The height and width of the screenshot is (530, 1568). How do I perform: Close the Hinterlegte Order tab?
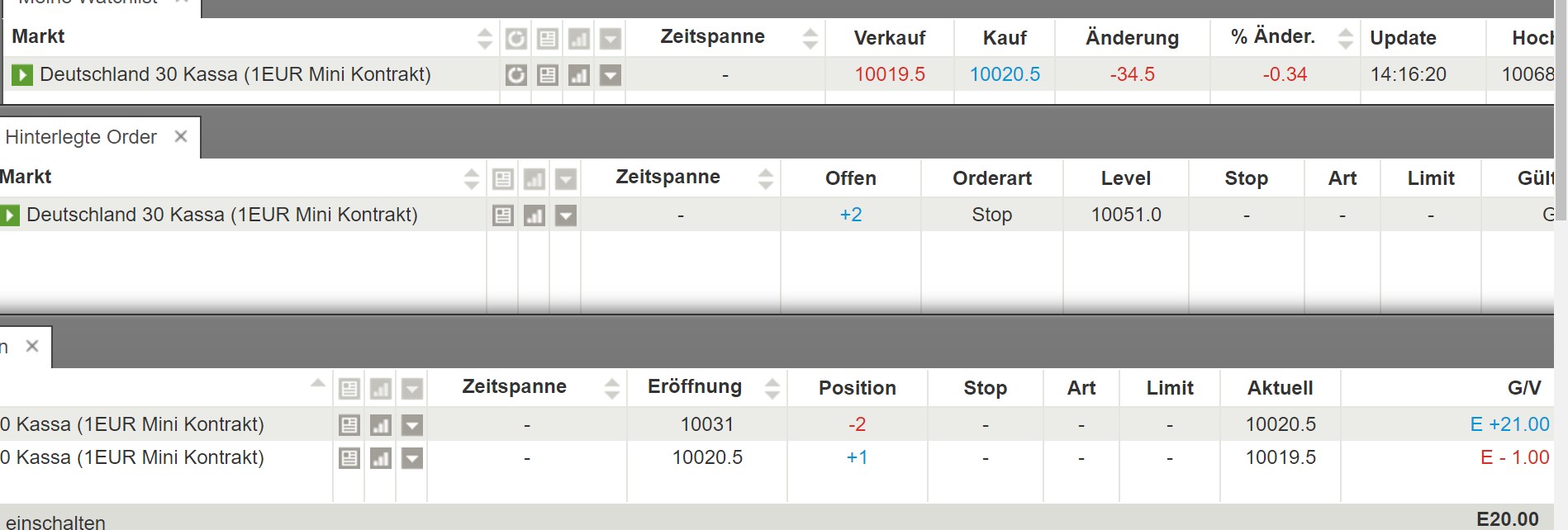(x=181, y=136)
